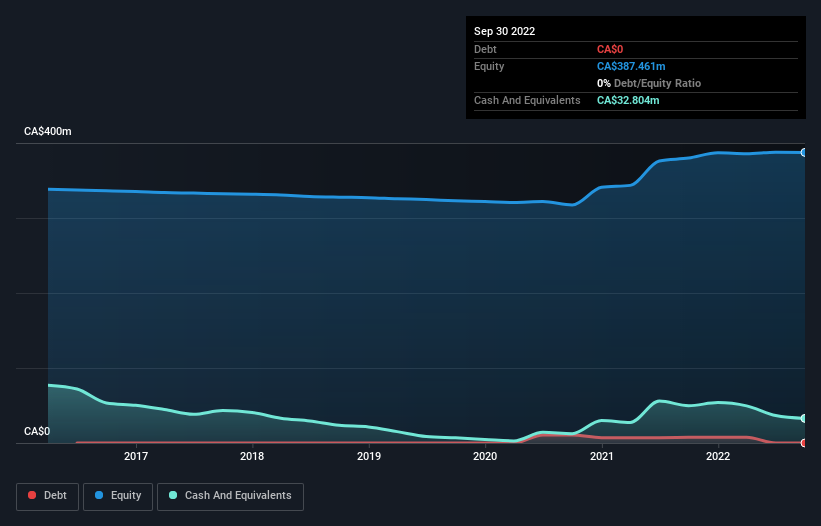Toggle Cash And Equivalents legend button
The image size is (821, 526).
coord(230,496)
